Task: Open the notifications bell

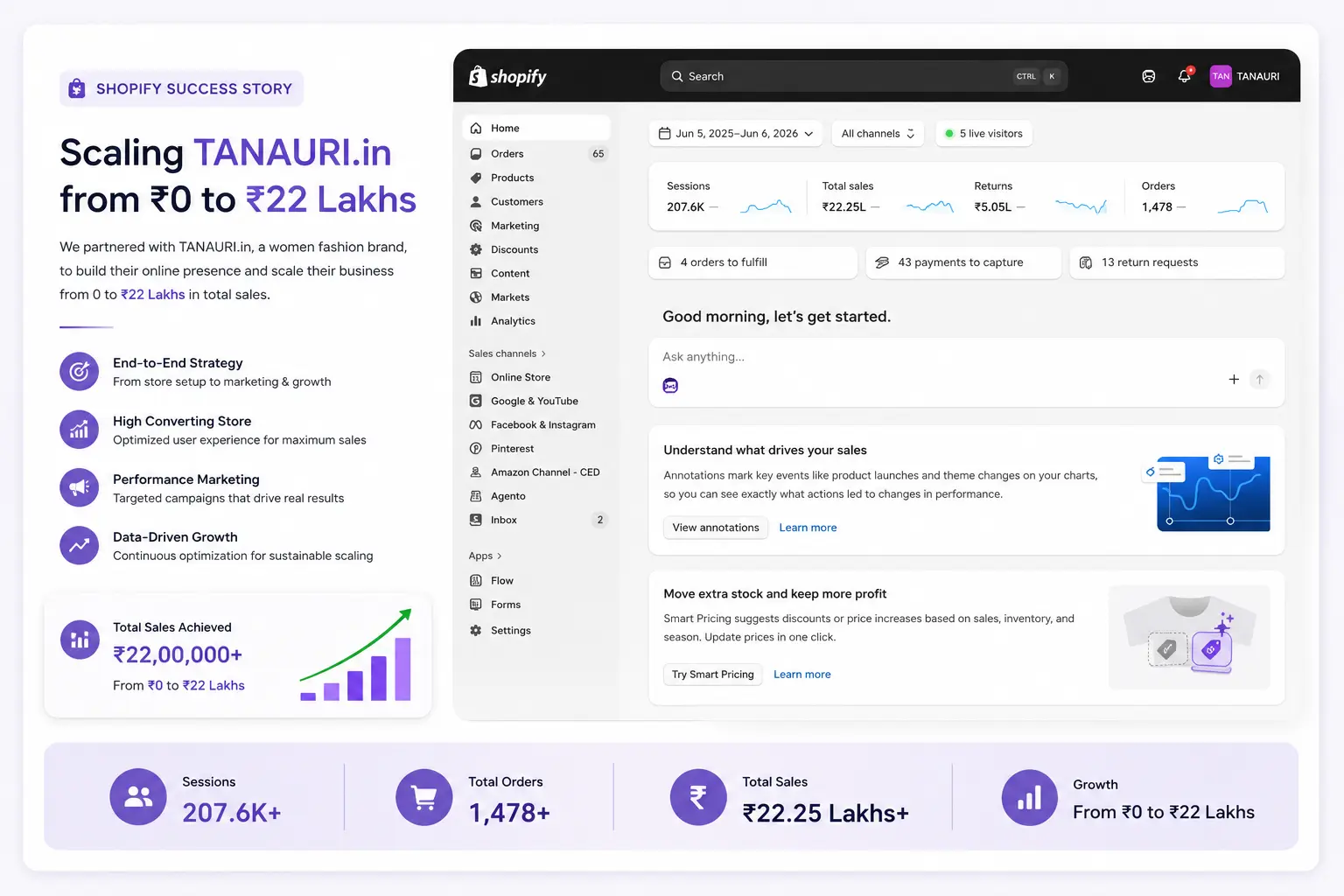Action: [1185, 76]
